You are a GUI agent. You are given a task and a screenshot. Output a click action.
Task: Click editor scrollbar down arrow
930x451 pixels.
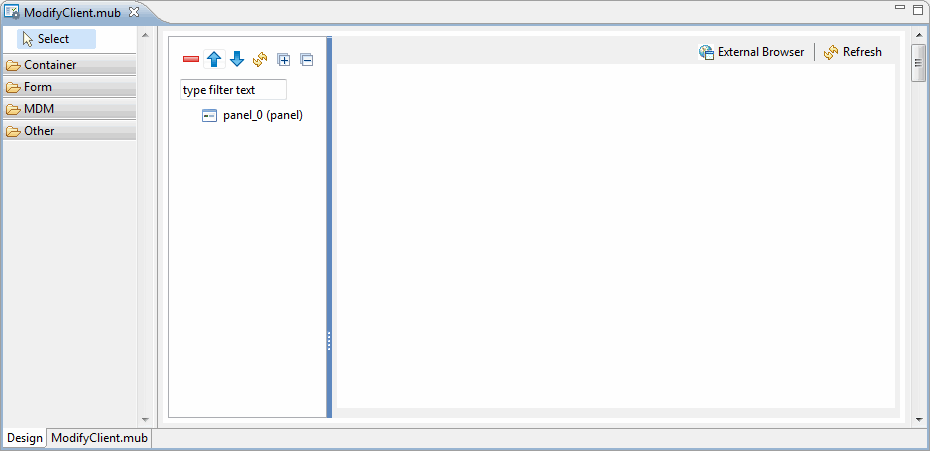tap(919, 420)
